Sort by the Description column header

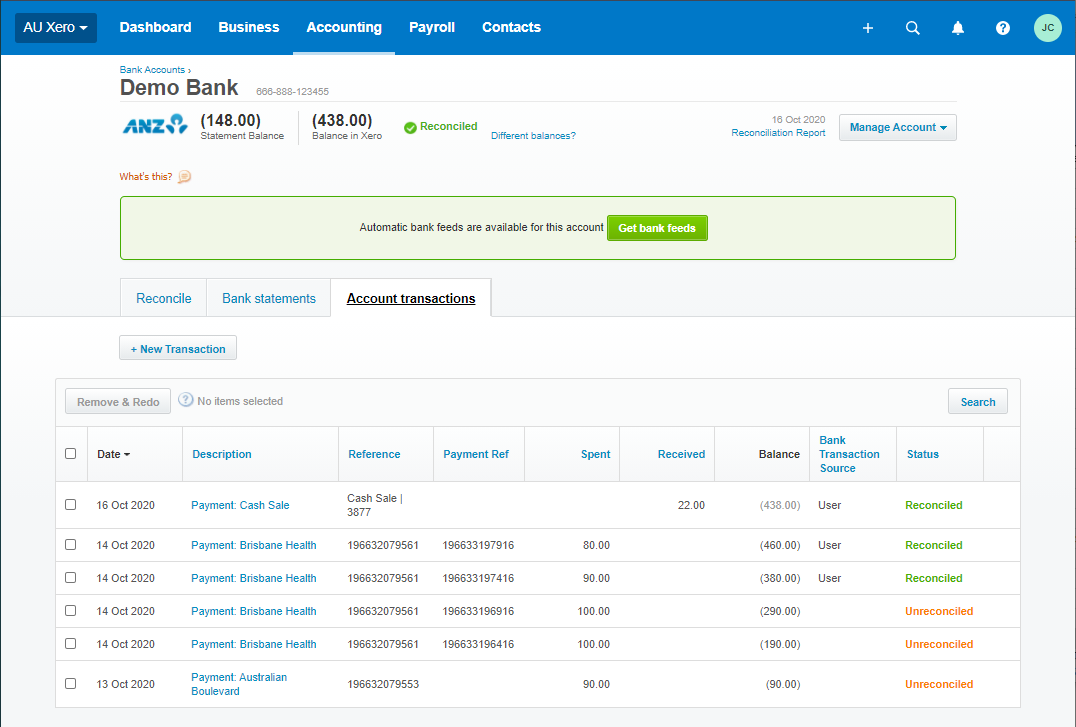click(222, 454)
